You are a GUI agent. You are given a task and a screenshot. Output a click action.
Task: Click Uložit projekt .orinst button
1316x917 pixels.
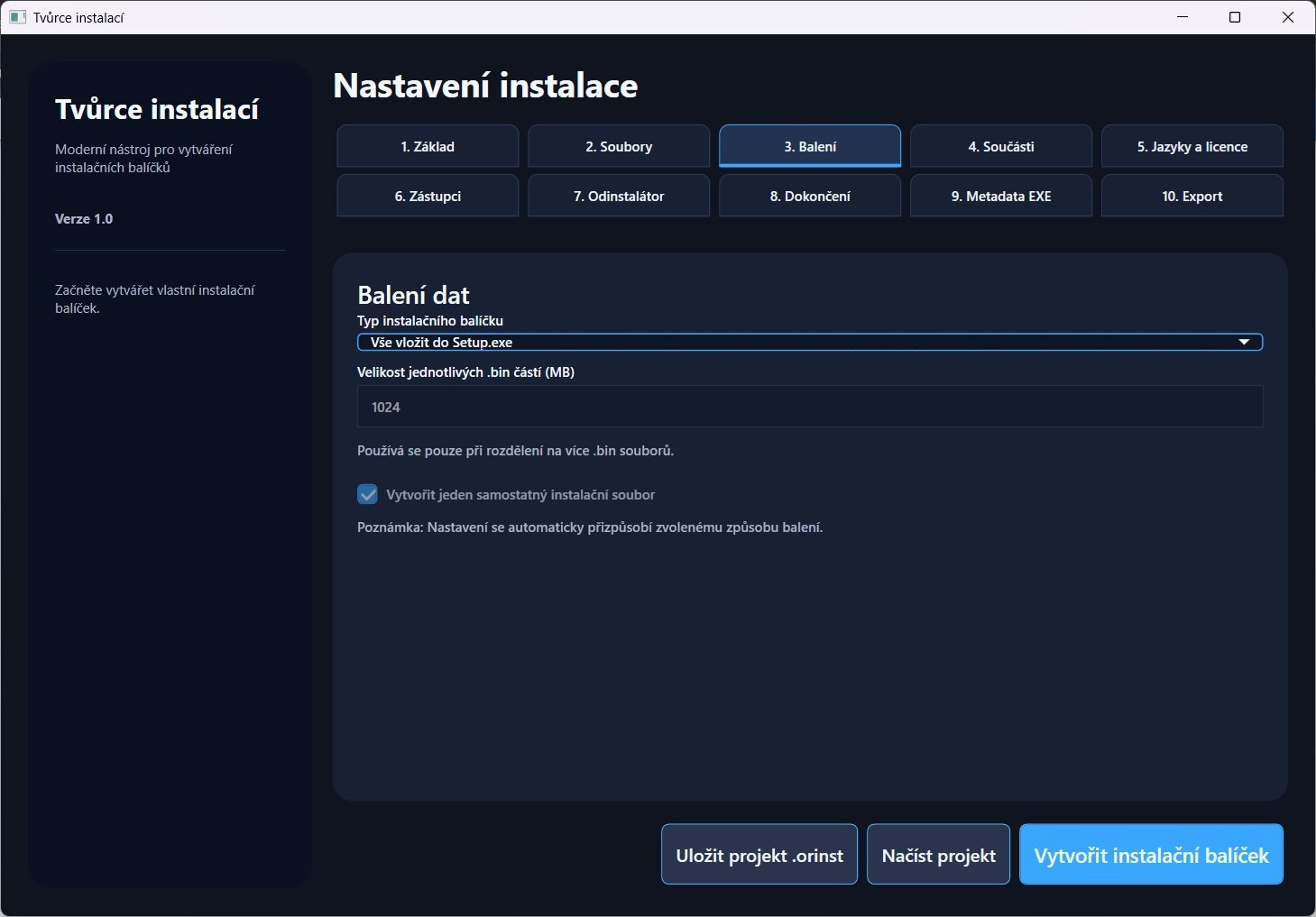[759, 855]
